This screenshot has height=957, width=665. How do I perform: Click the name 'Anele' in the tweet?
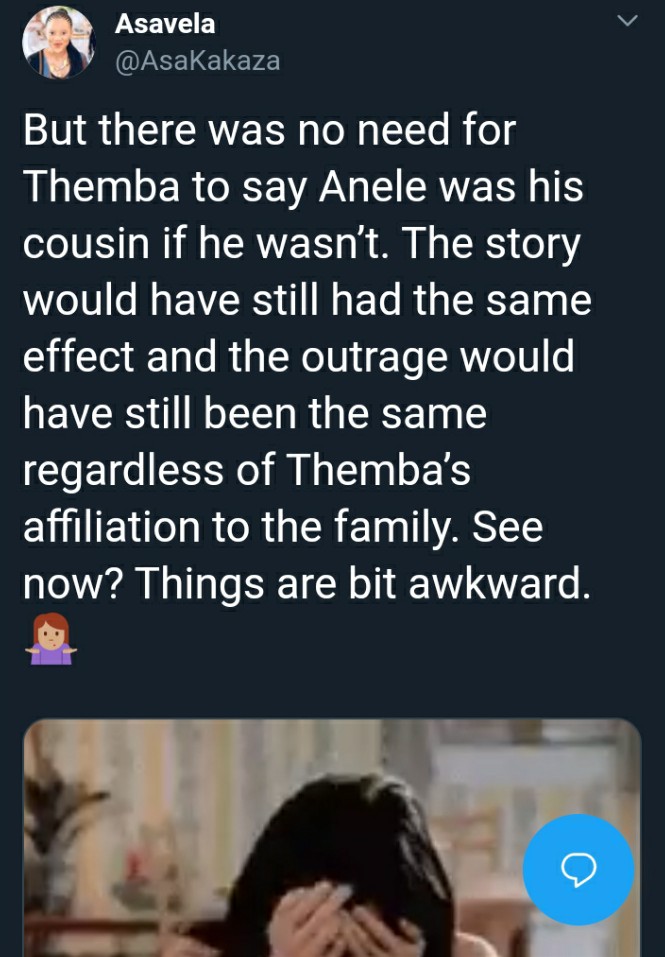[373, 186]
